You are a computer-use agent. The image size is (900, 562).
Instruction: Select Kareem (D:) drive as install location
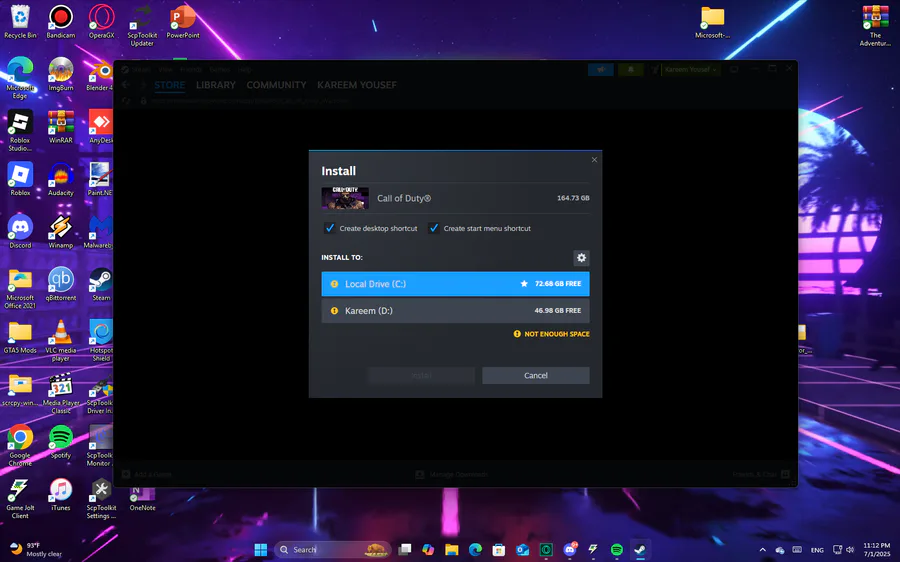[455, 311]
